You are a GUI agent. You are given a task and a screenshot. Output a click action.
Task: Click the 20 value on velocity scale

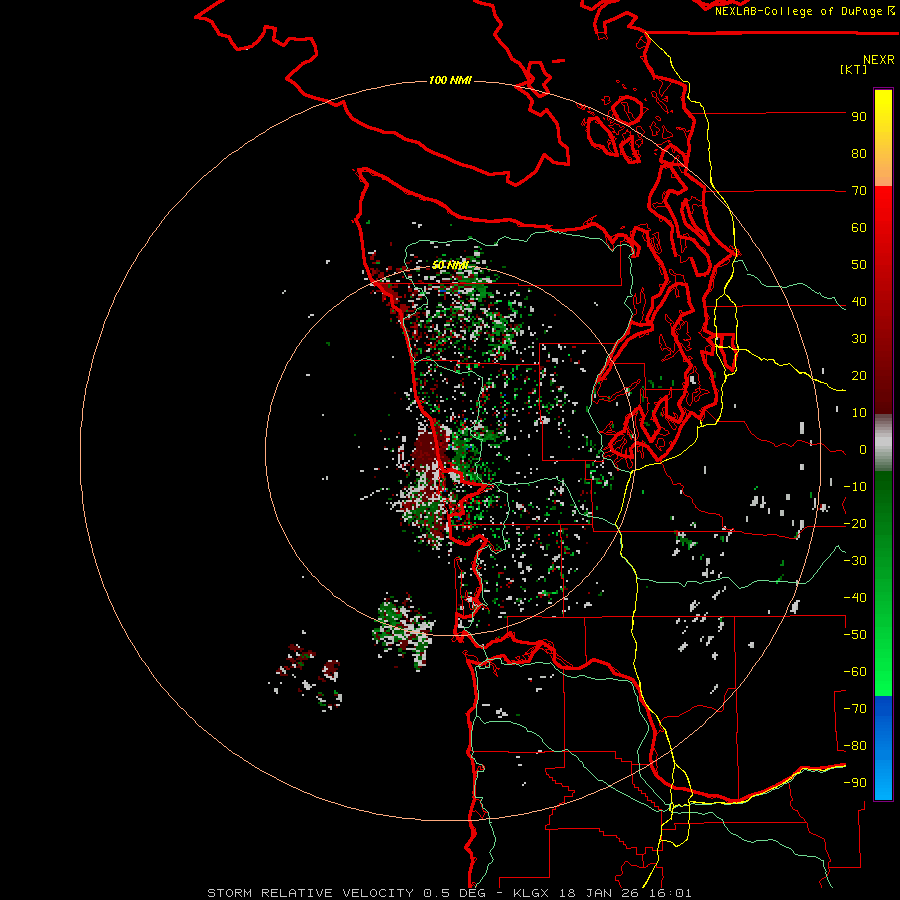[x=859, y=375]
